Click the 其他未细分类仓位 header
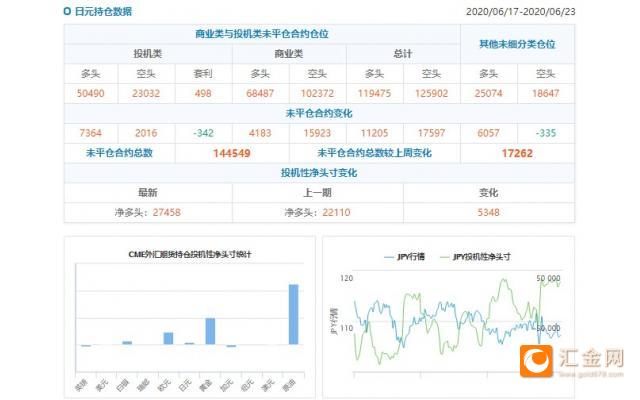This screenshot has height=400, width=640. click(517, 44)
